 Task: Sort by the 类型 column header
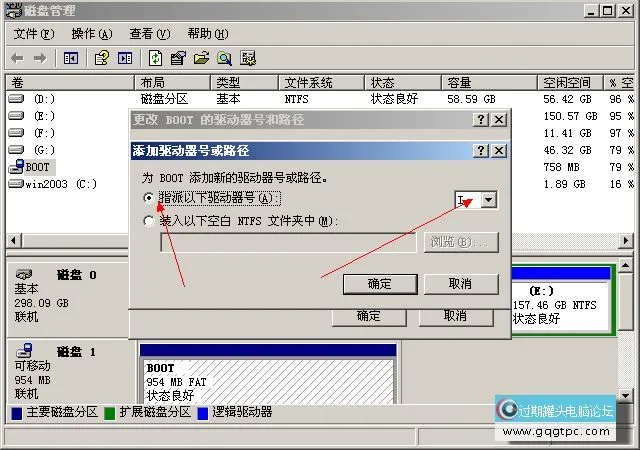[x=244, y=83]
